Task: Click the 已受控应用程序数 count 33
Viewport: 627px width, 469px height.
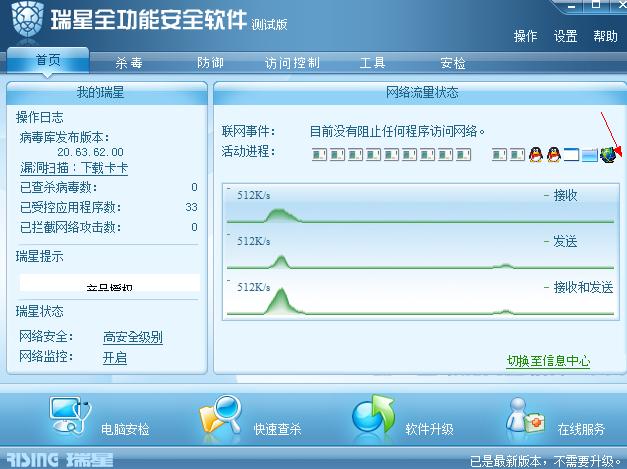Action: (x=192, y=207)
